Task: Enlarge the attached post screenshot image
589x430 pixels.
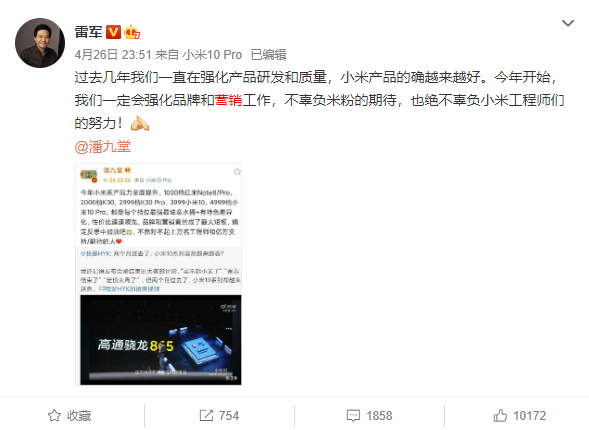Action: [x=159, y=274]
